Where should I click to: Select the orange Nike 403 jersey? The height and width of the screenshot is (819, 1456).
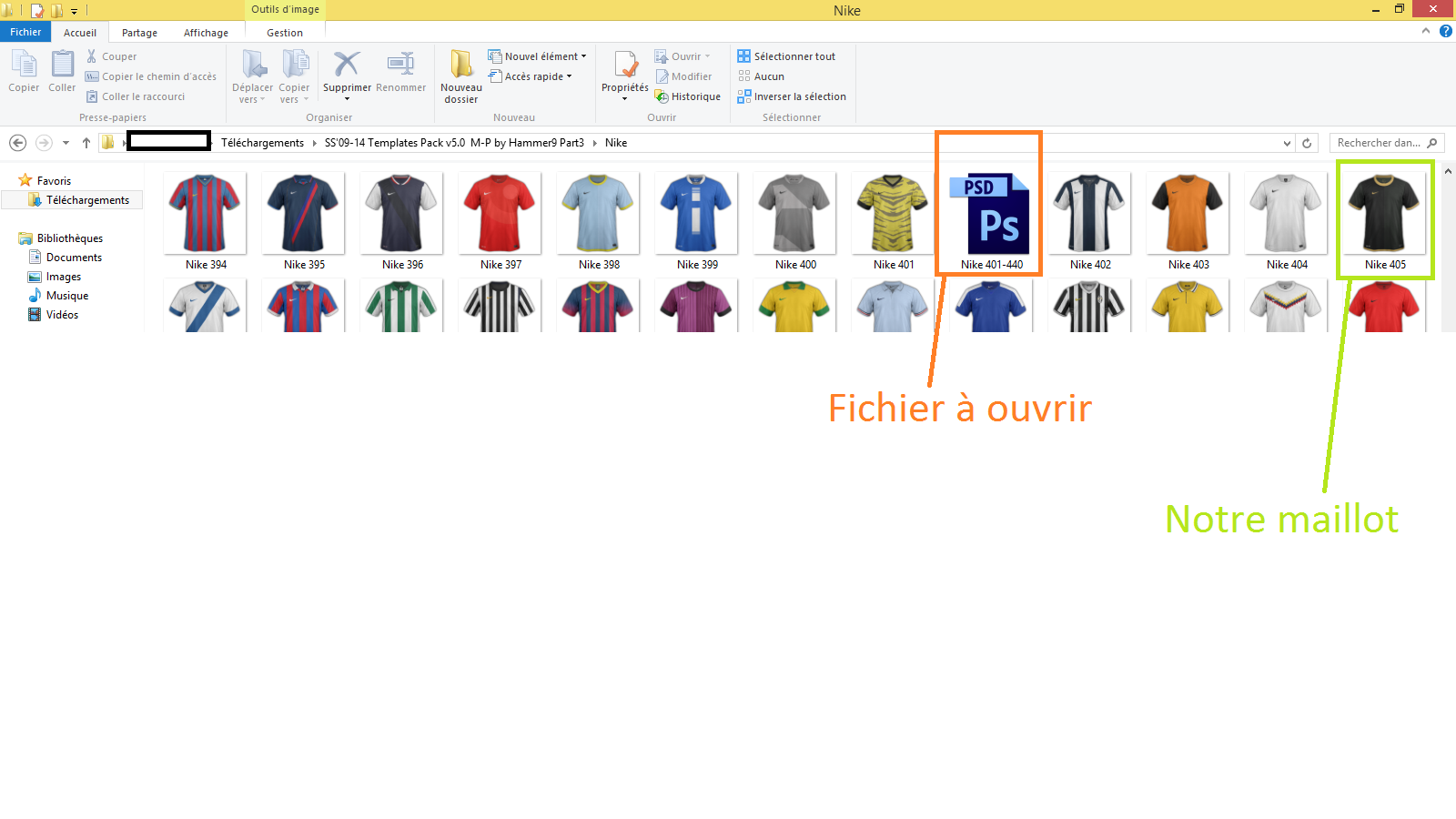[x=1188, y=222]
